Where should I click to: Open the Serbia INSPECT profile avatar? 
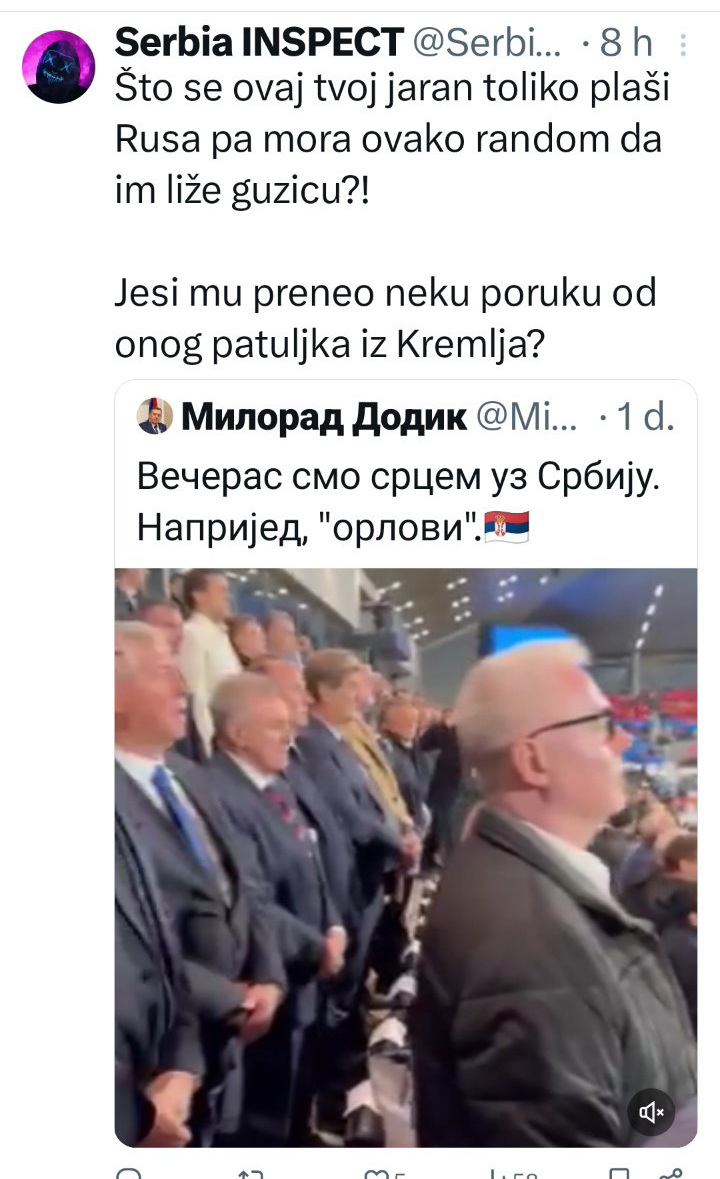[59, 67]
